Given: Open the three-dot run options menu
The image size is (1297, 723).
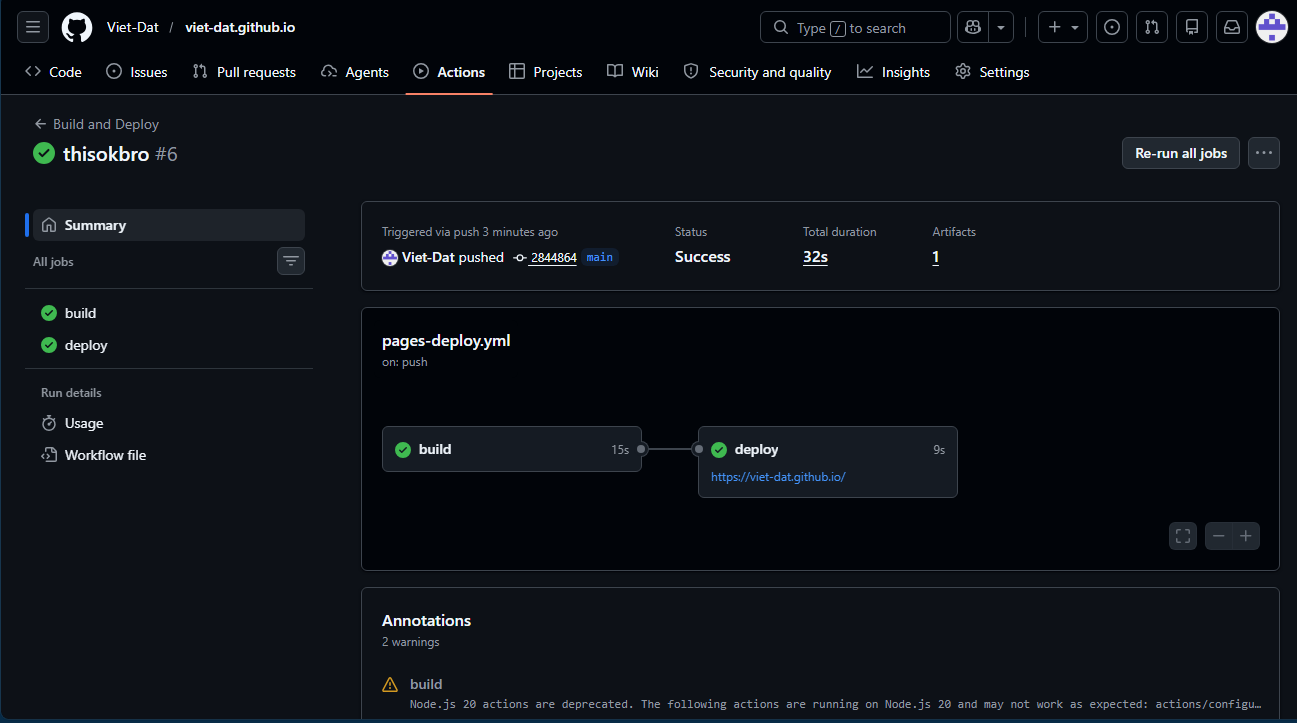Looking at the screenshot, I should (x=1264, y=153).
